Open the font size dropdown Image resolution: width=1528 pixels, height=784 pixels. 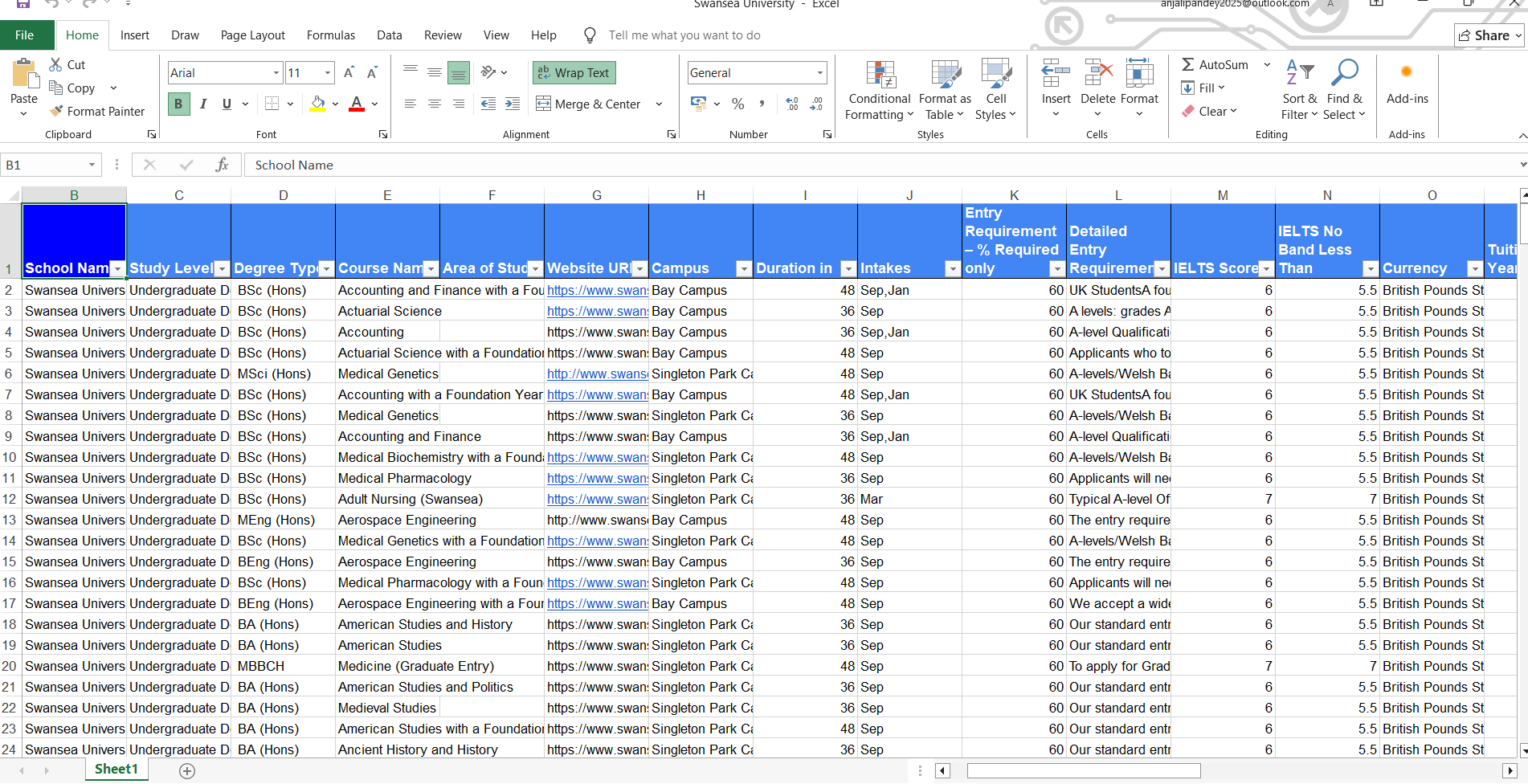pos(328,73)
